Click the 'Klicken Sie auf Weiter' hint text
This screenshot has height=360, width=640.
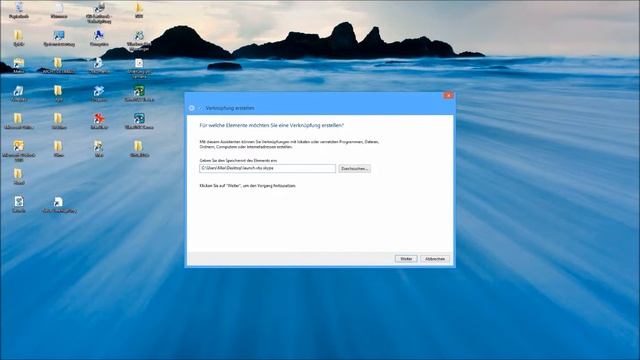247,186
